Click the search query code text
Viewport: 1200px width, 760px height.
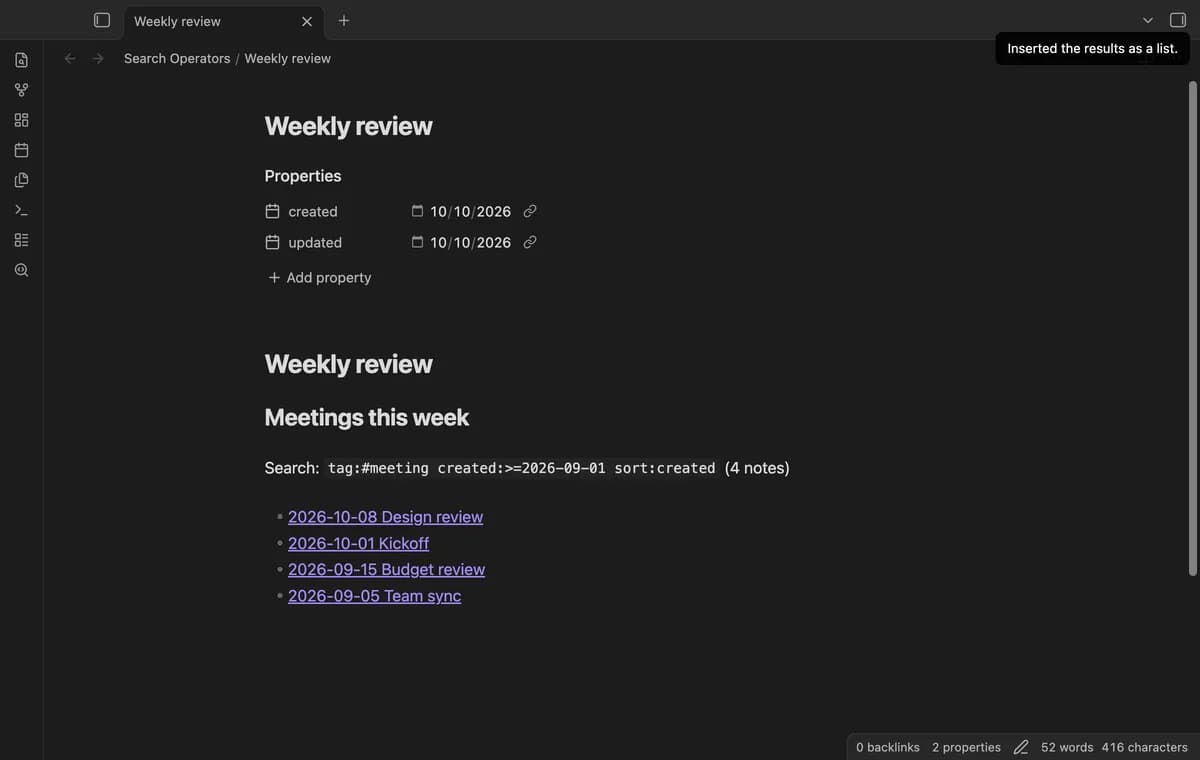click(x=521, y=468)
